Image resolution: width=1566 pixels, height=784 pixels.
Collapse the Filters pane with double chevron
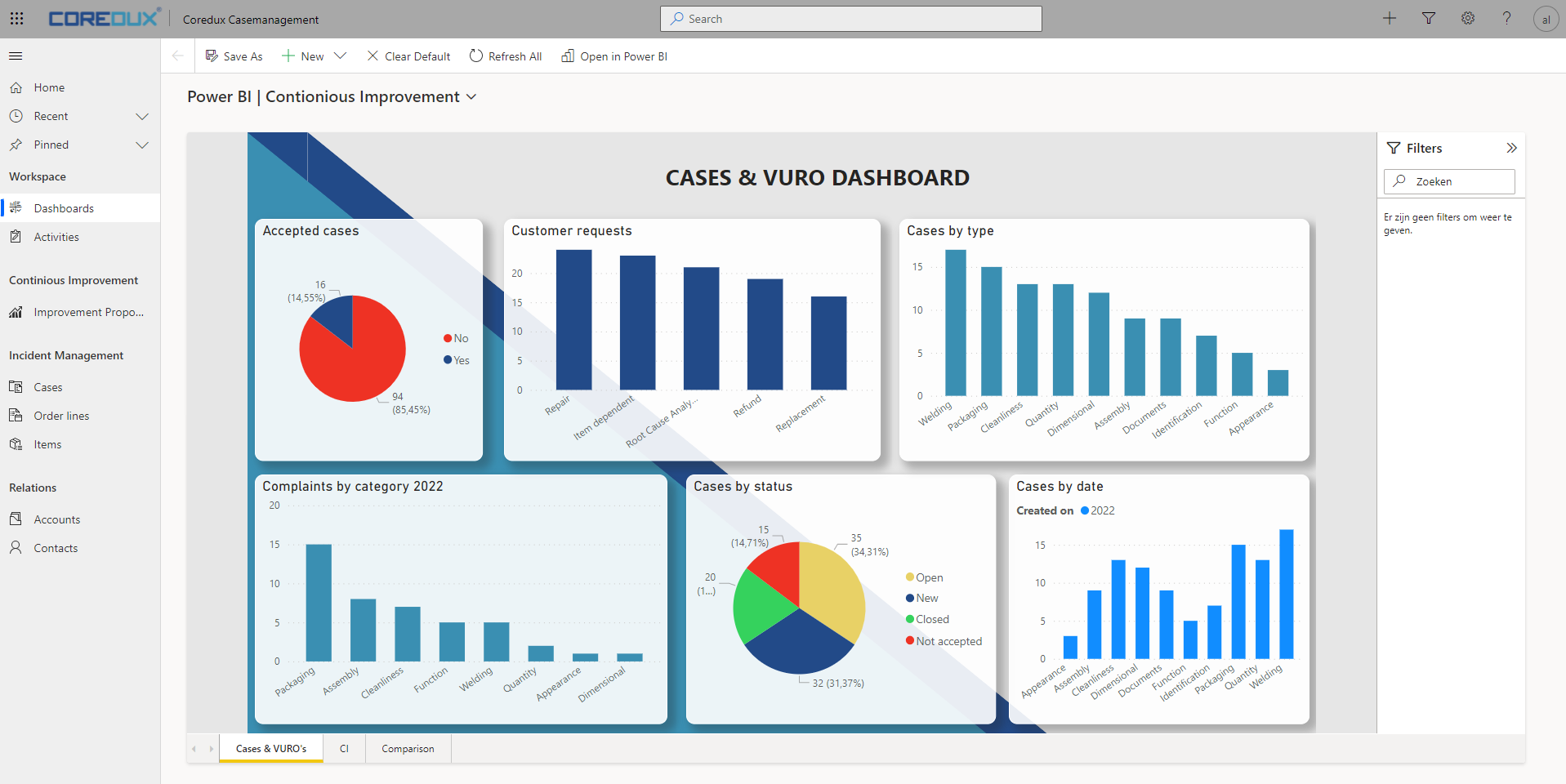(1511, 148)
